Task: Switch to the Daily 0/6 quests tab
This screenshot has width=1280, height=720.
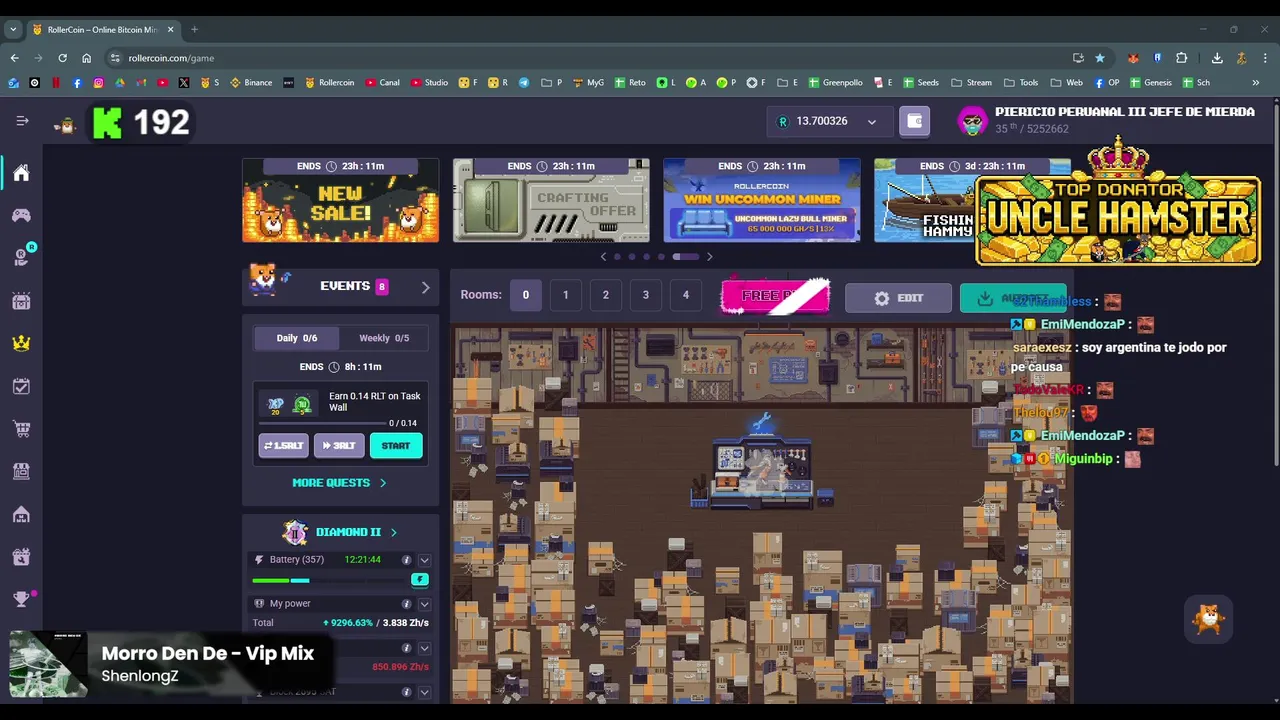Action: click(x=296, y=338)
